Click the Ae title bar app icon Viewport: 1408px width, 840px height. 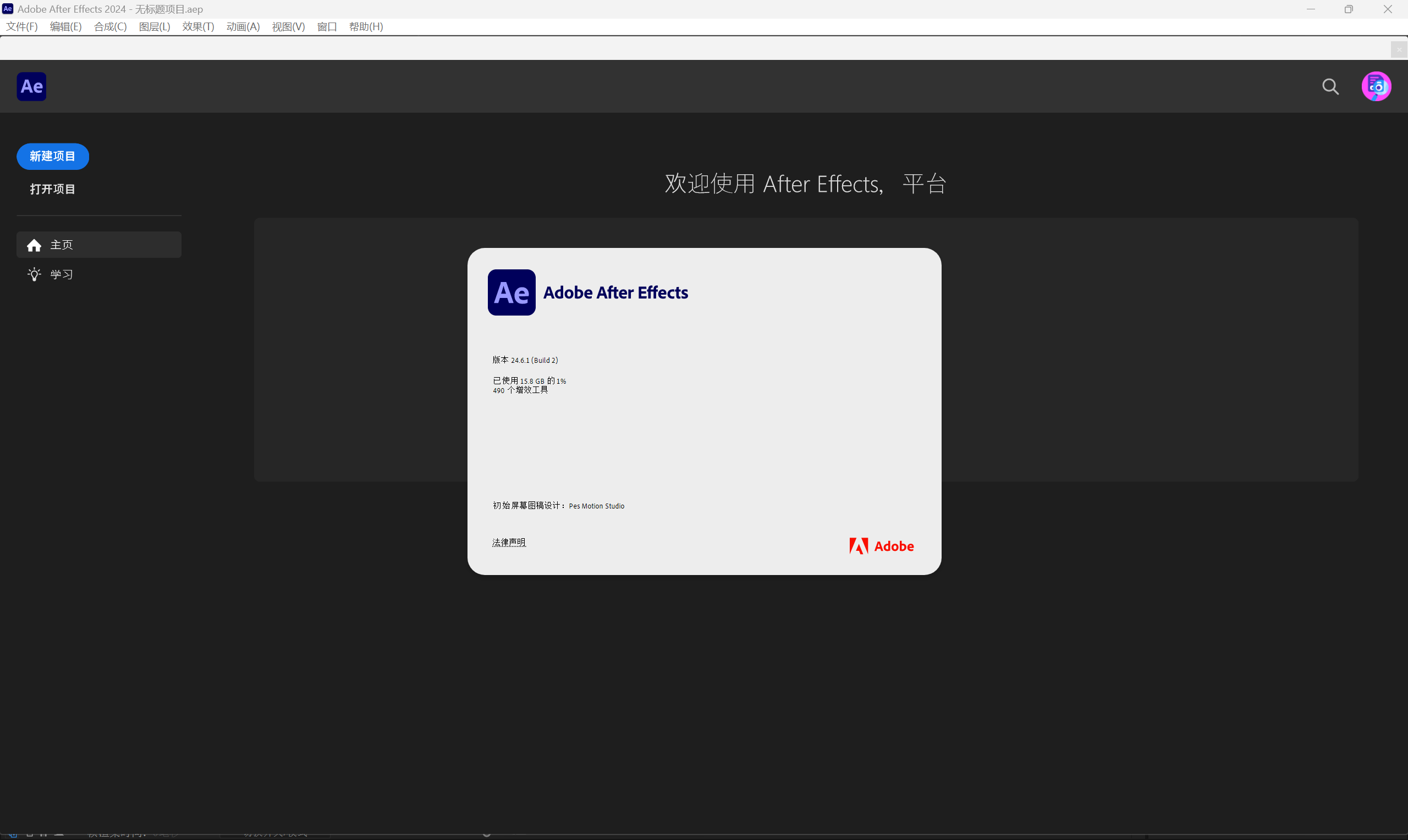(7, 9)
